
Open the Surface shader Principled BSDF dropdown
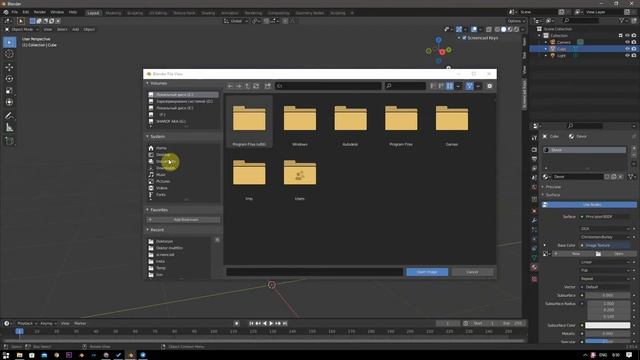click(605, 217)
